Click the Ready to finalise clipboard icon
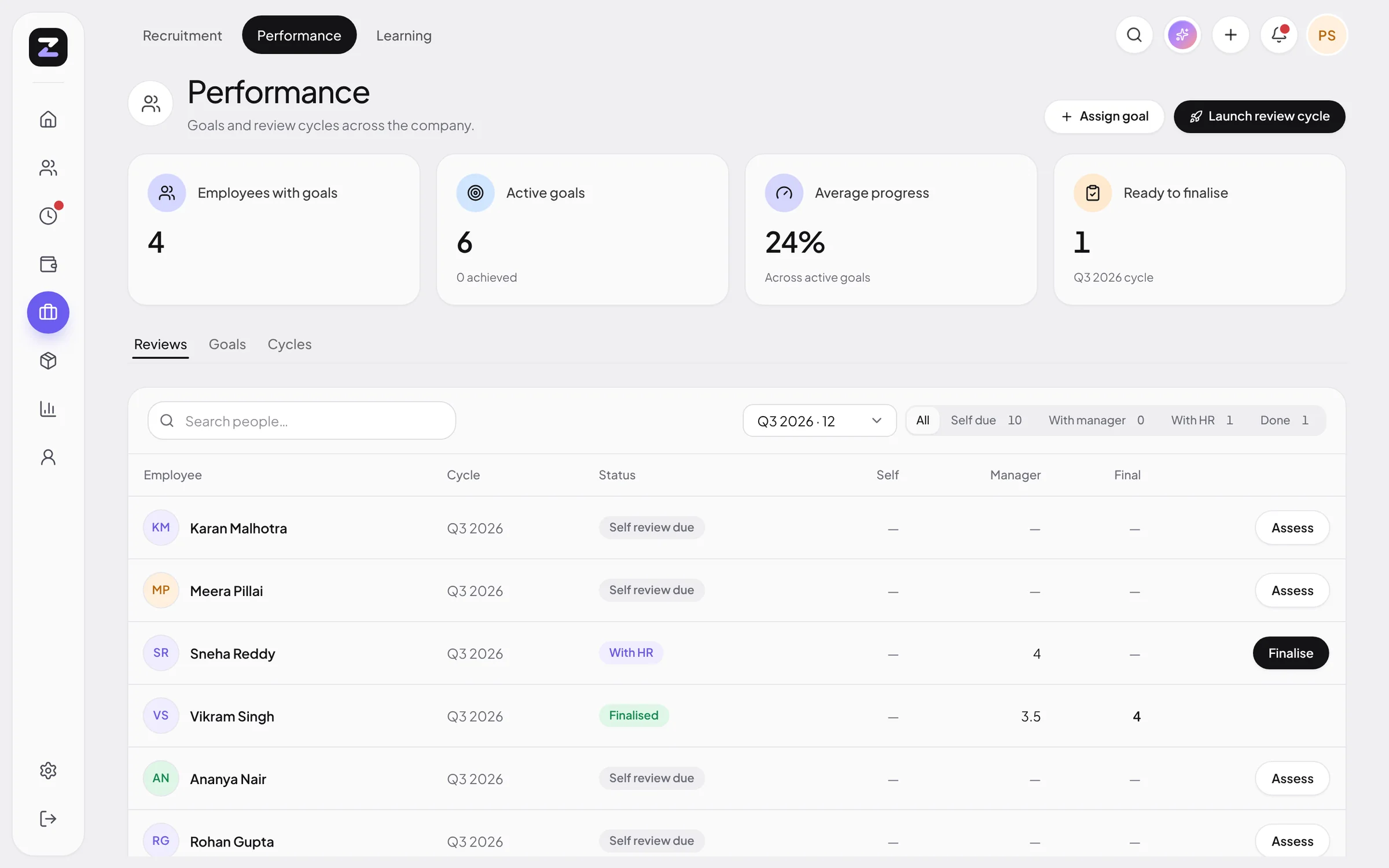1389x868 pixels. [1093, 193]
